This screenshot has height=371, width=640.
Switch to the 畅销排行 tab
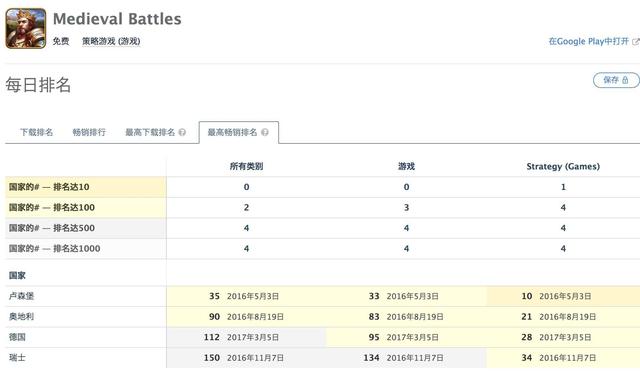pos(89,132)
